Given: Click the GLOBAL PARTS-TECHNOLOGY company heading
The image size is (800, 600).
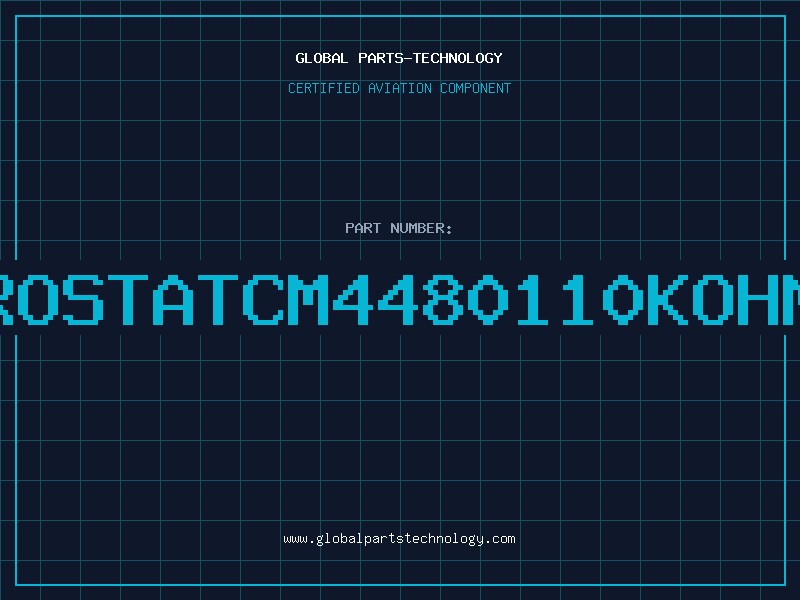Looking at the screenshot, I should 399,58.
